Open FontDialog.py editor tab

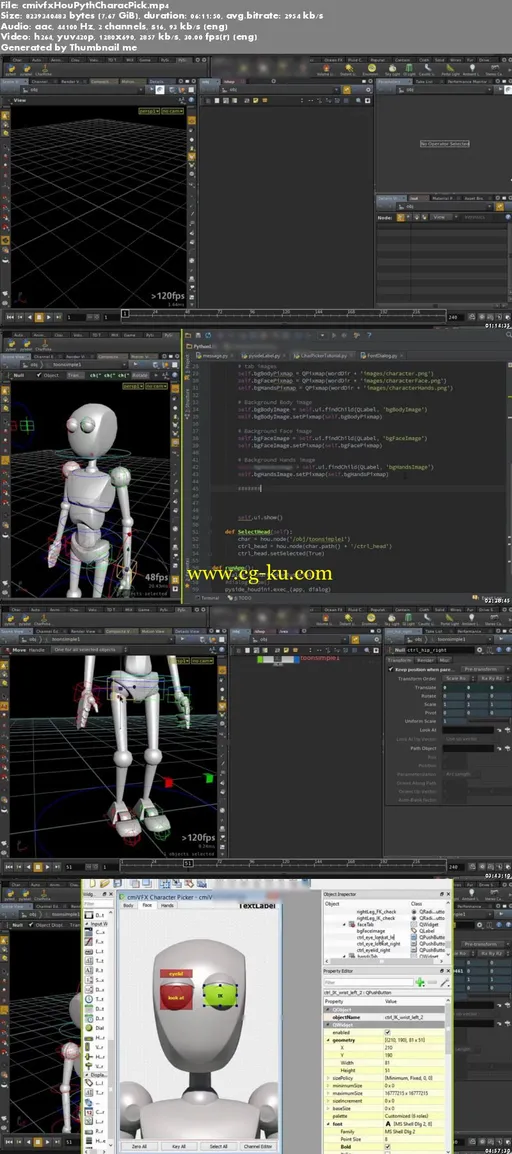(380, 355)
